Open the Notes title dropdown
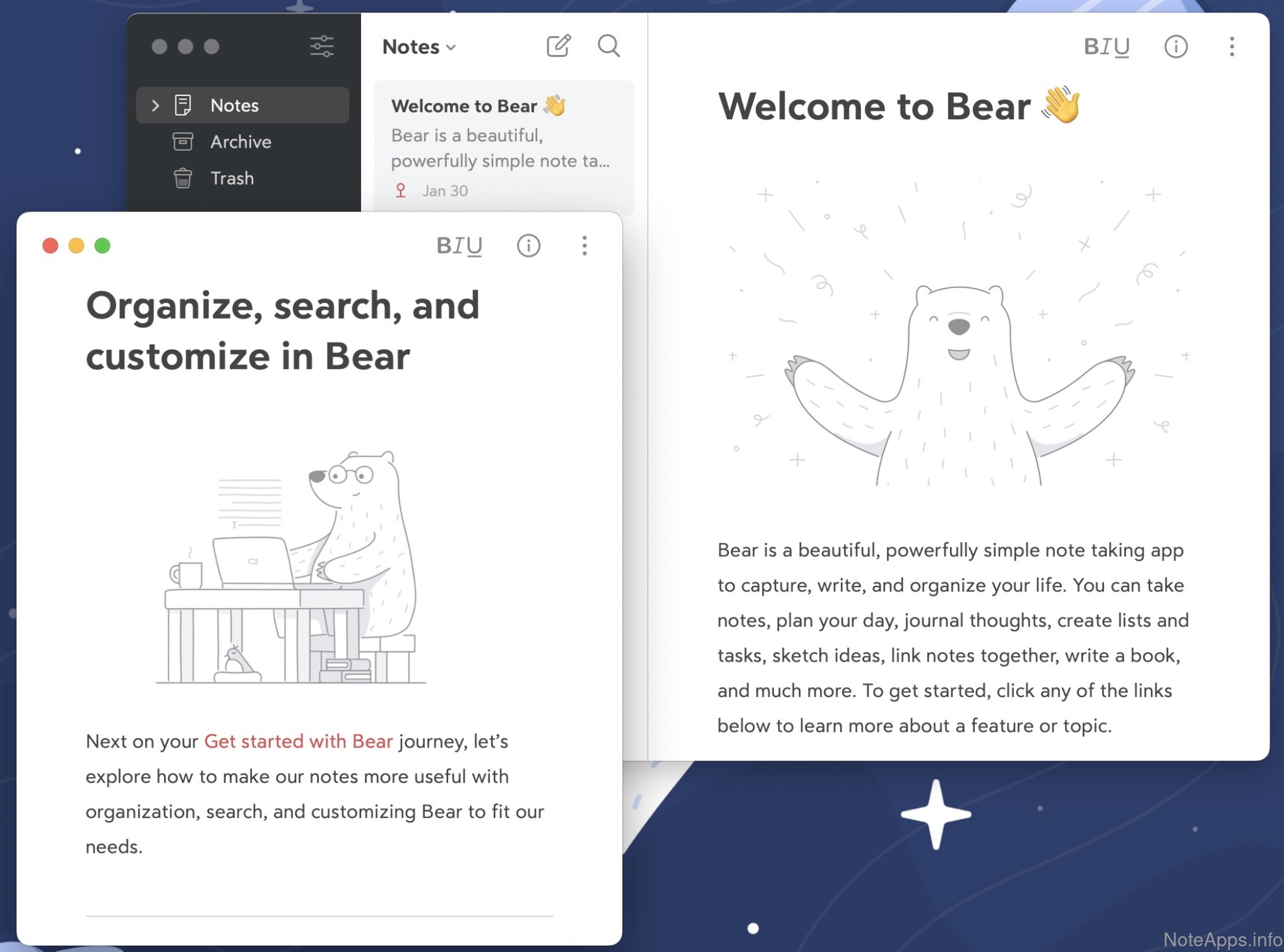Image resolution: width=1284 pixels, height=952 pixels. point(419,47)
